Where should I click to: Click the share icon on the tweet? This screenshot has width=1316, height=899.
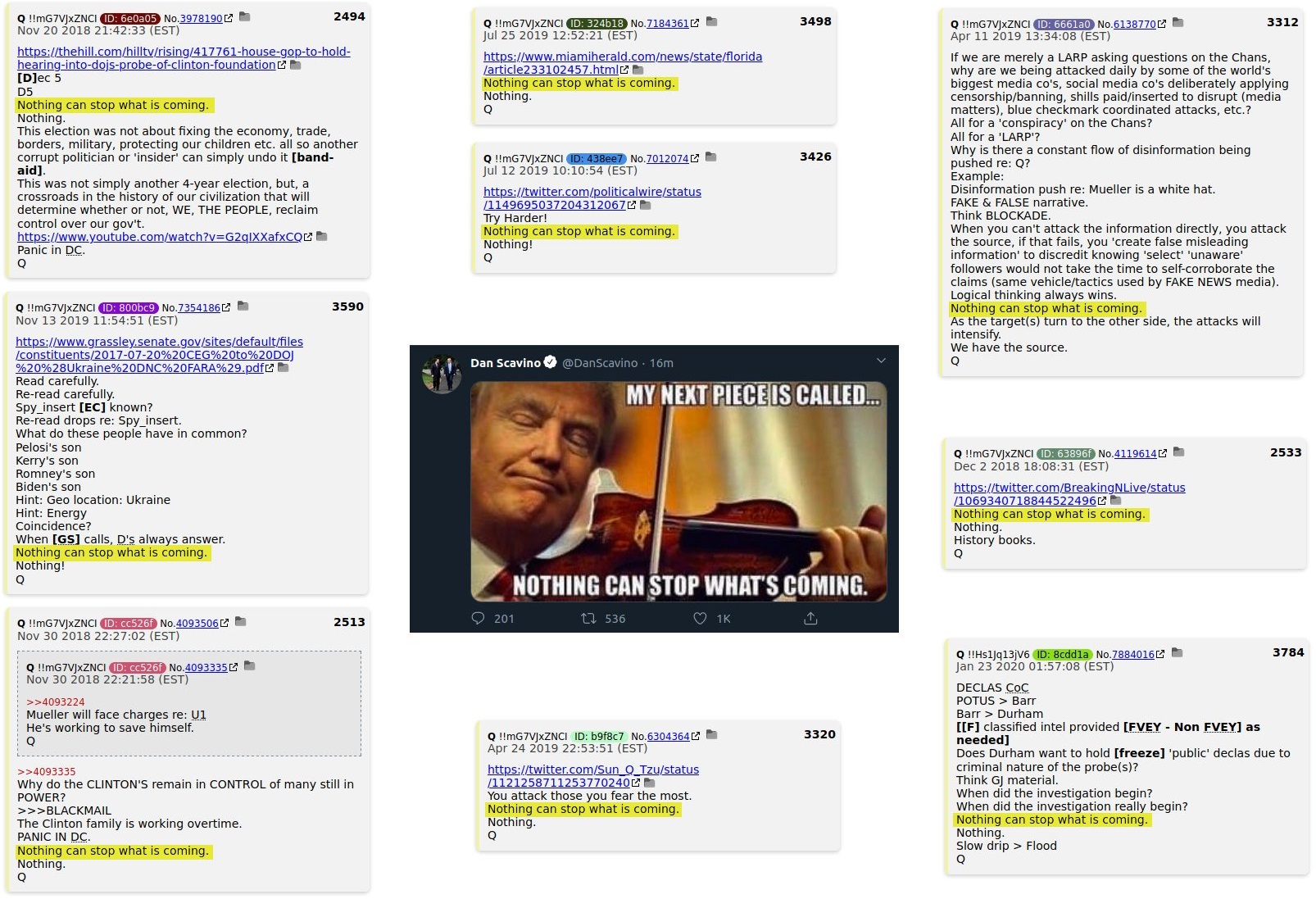click(810, 618)
